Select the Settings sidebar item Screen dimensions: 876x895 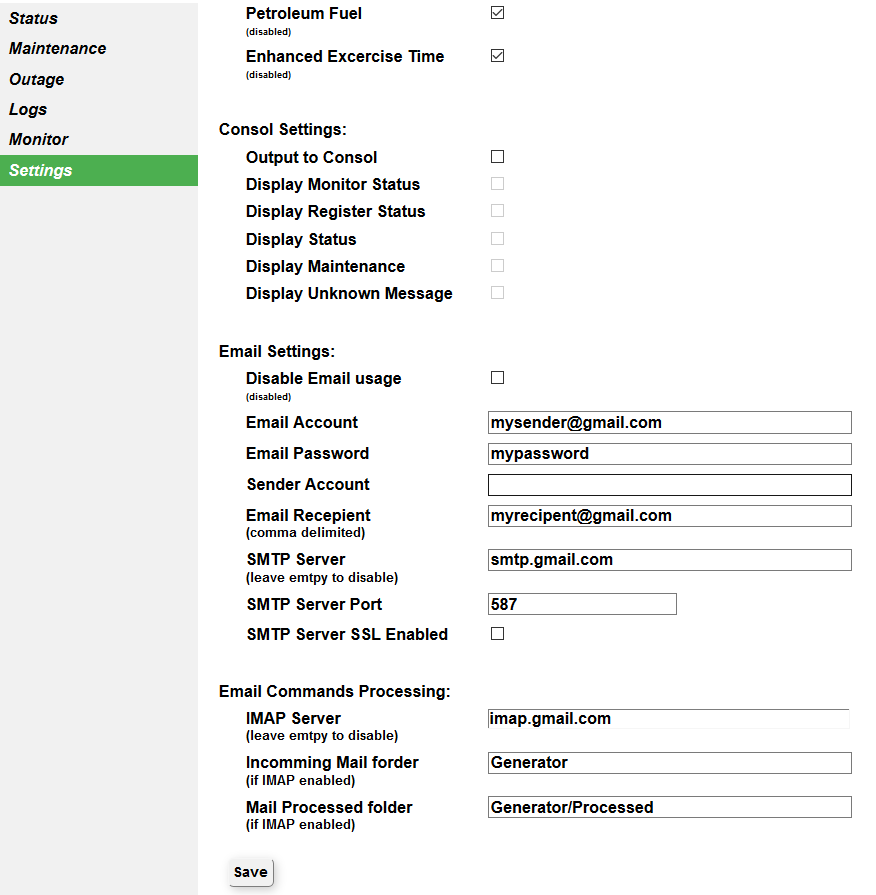[99, 170]
